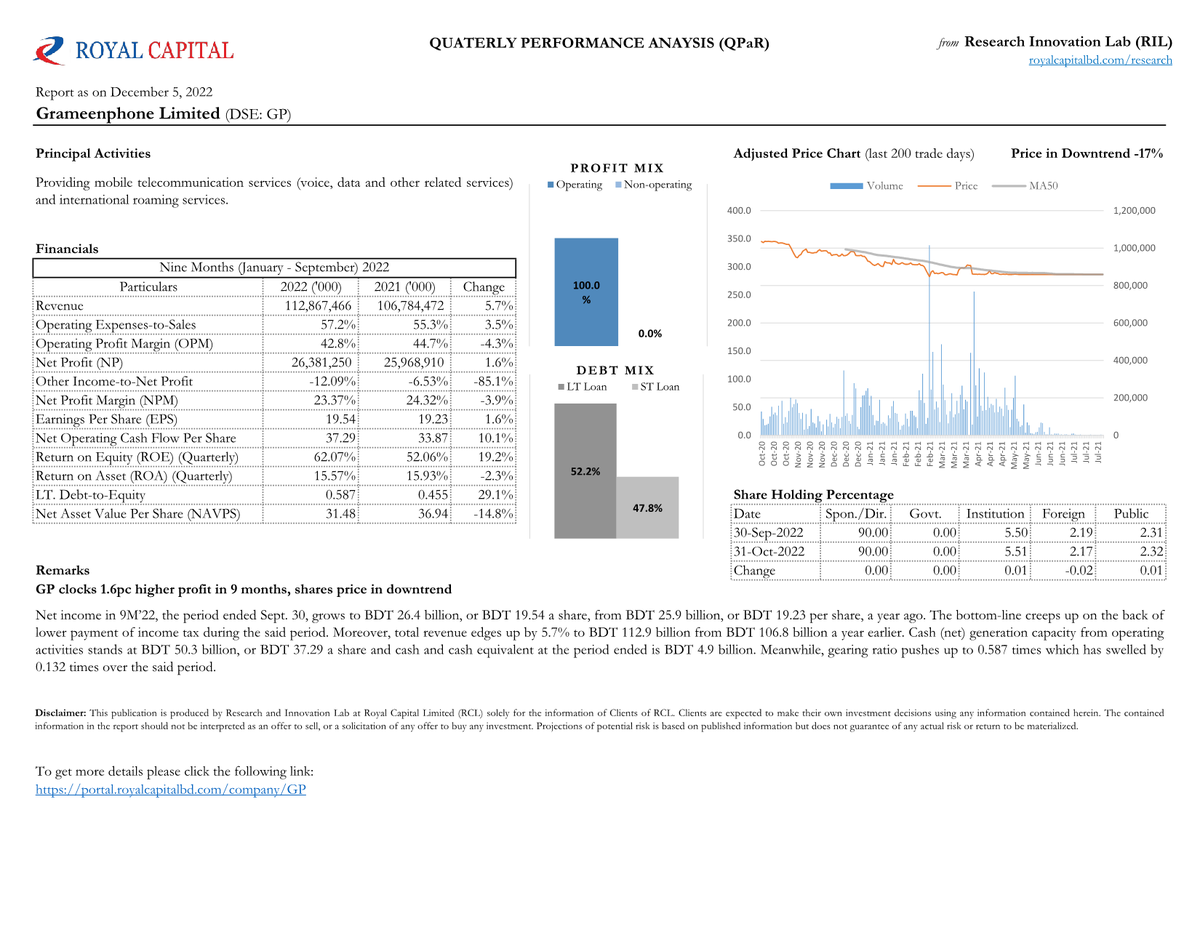Viewport: 1200px width, 927px height.
Task: Click the 62.07% ROE value
Action: 331,458
